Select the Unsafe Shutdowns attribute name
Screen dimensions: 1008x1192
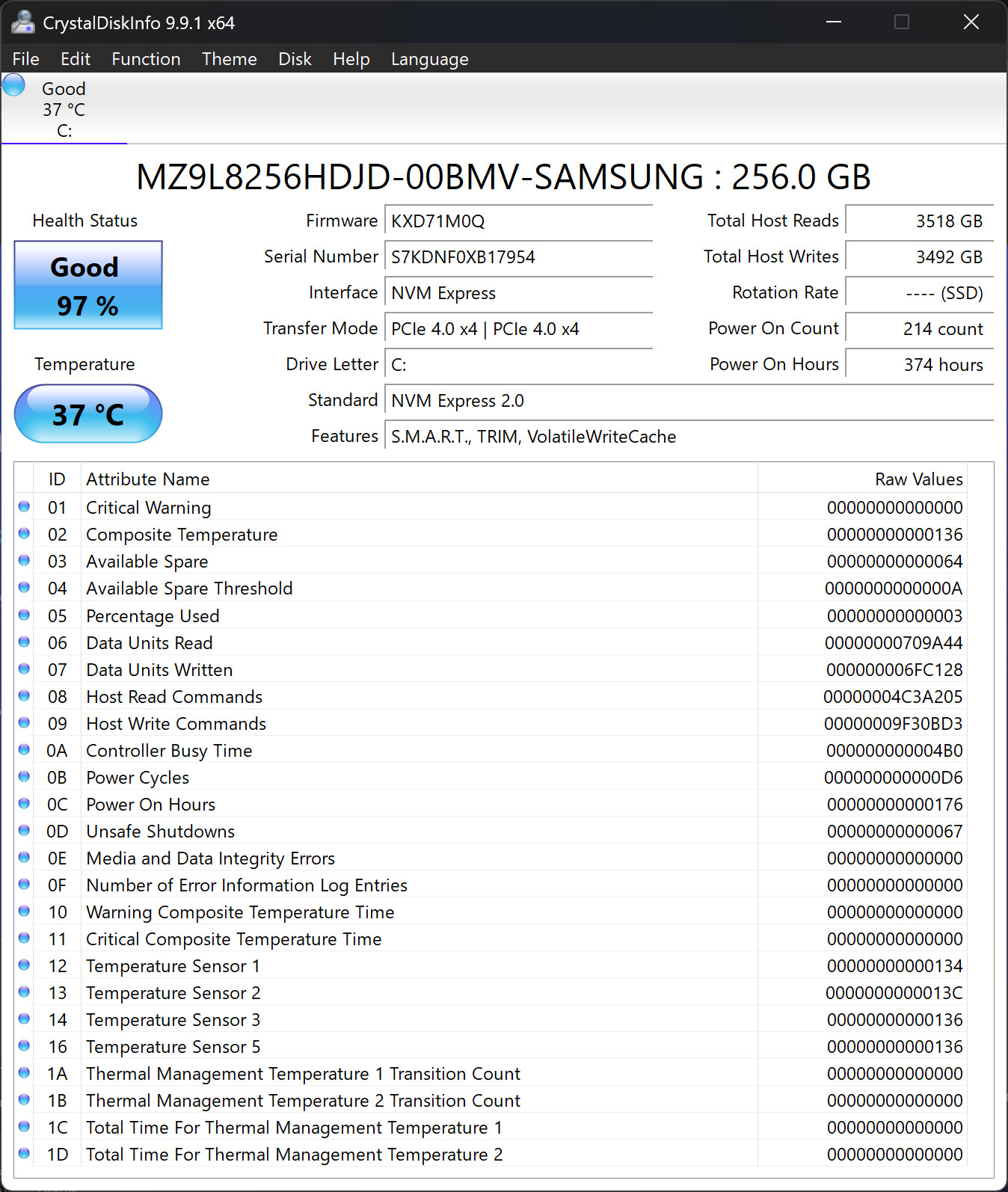pos(160,832)
